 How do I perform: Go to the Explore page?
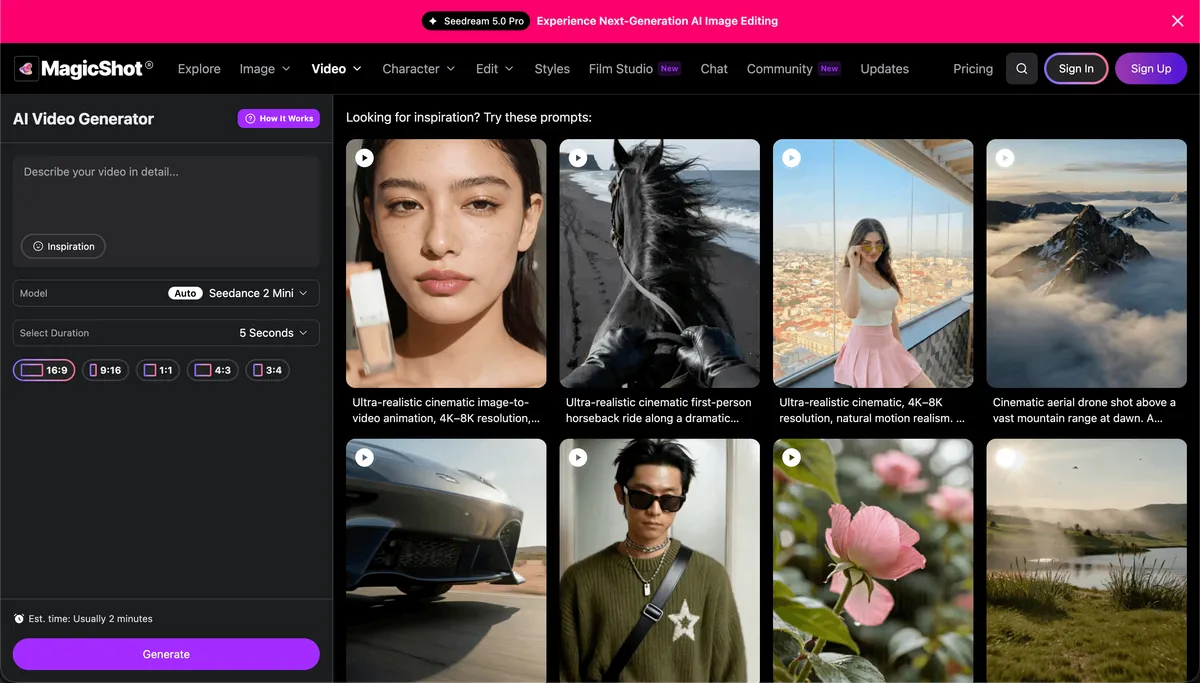tap(199, 69)
